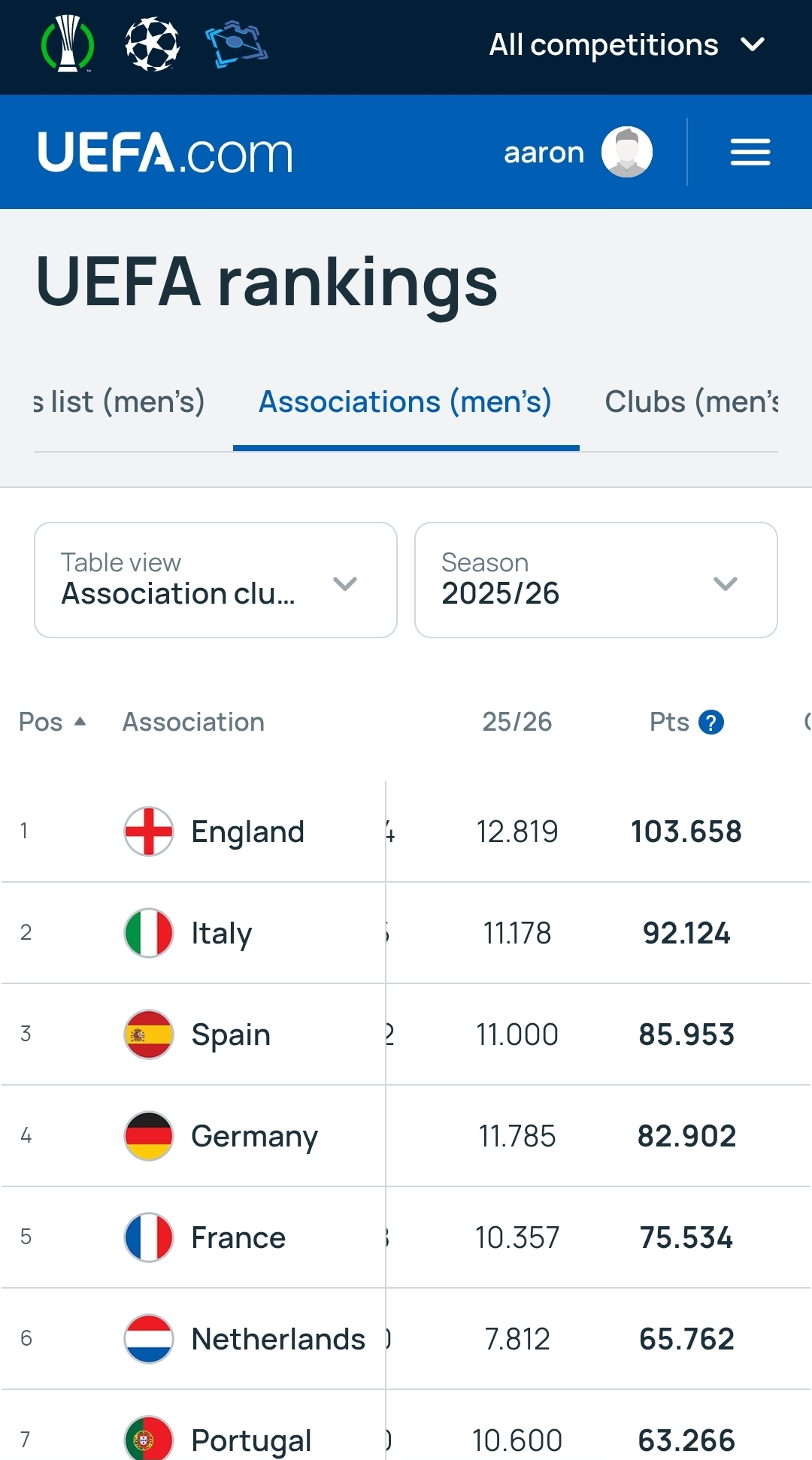This screenshot has height=1460, width=812.
Task: Open the Italy association link
Action: 221,933
